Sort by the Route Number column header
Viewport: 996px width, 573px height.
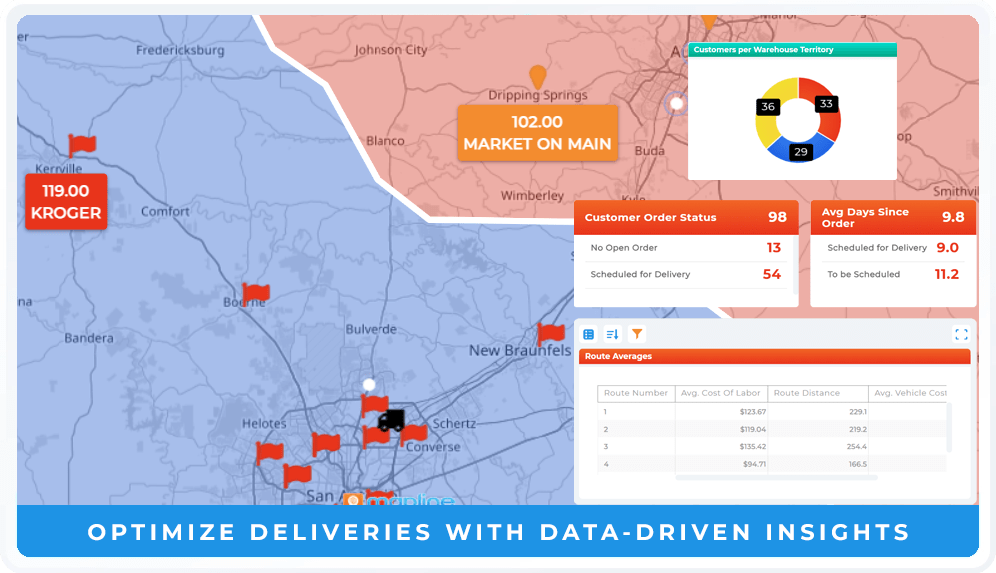click(636, 393)
